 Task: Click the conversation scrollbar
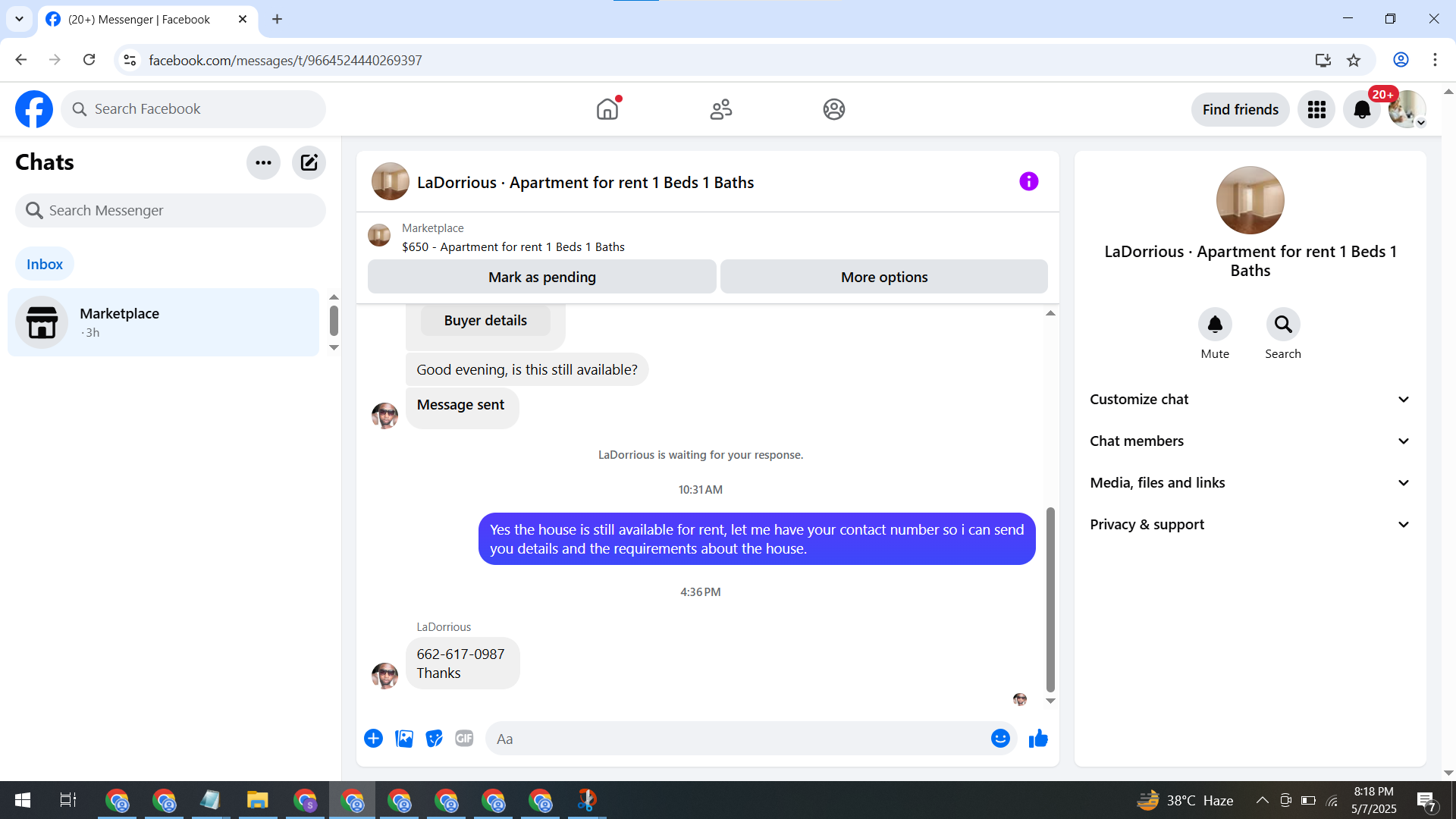tap(1050, 599)
